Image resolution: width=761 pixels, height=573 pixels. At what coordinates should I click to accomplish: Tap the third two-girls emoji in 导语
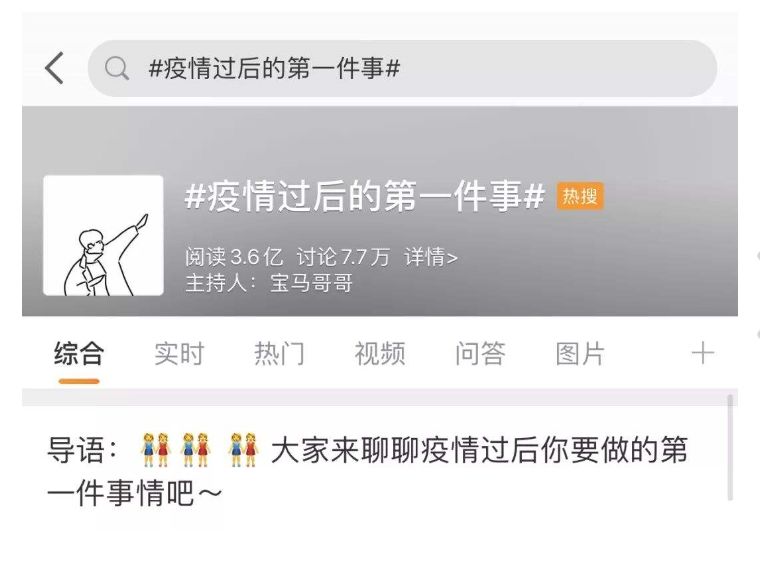coord(243,450)
